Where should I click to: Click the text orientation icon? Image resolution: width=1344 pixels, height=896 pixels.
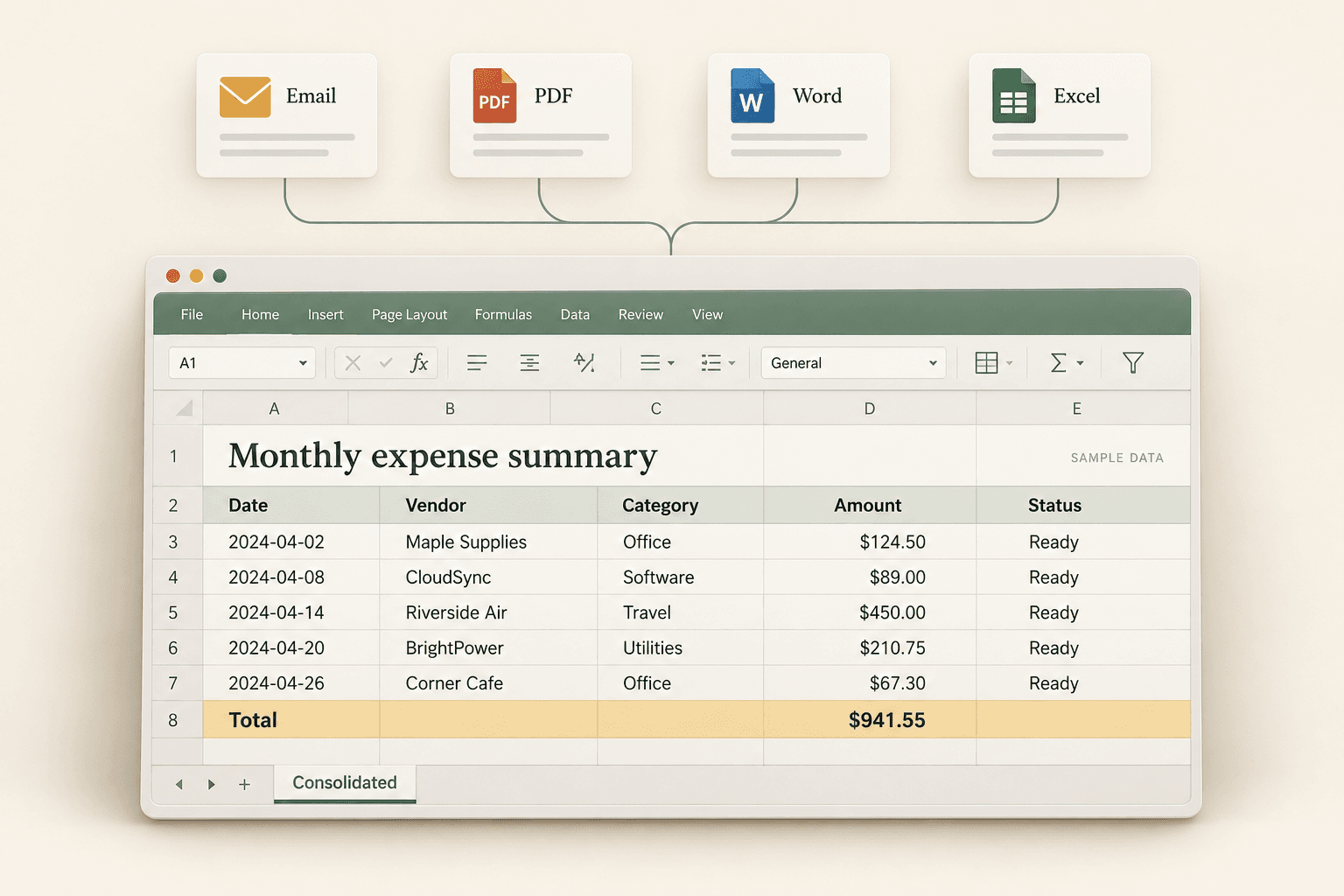point(584,362)
